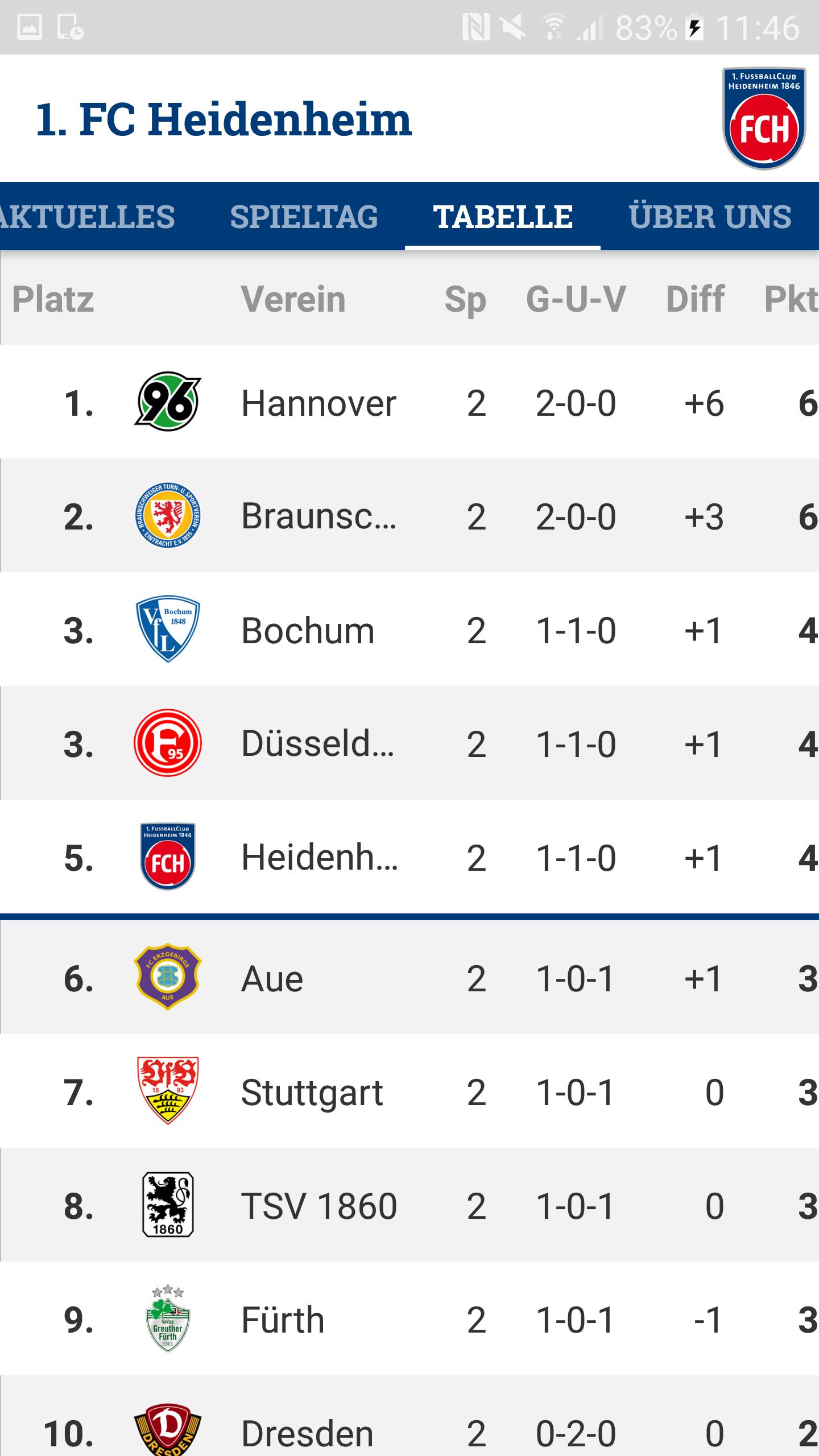This screenshot has height=1456, width=819.
Task: Select the Tabelle tab
Action: [503, 217]
